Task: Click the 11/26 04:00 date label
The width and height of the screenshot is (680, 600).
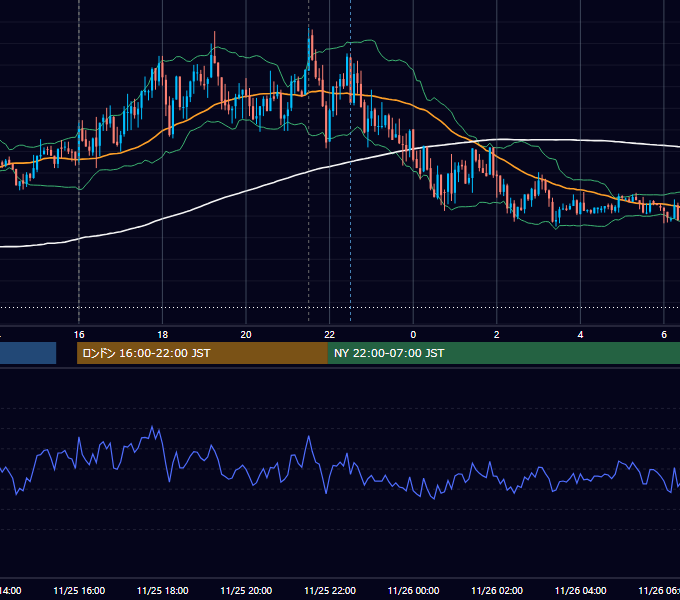Action: tap(581, 591)
